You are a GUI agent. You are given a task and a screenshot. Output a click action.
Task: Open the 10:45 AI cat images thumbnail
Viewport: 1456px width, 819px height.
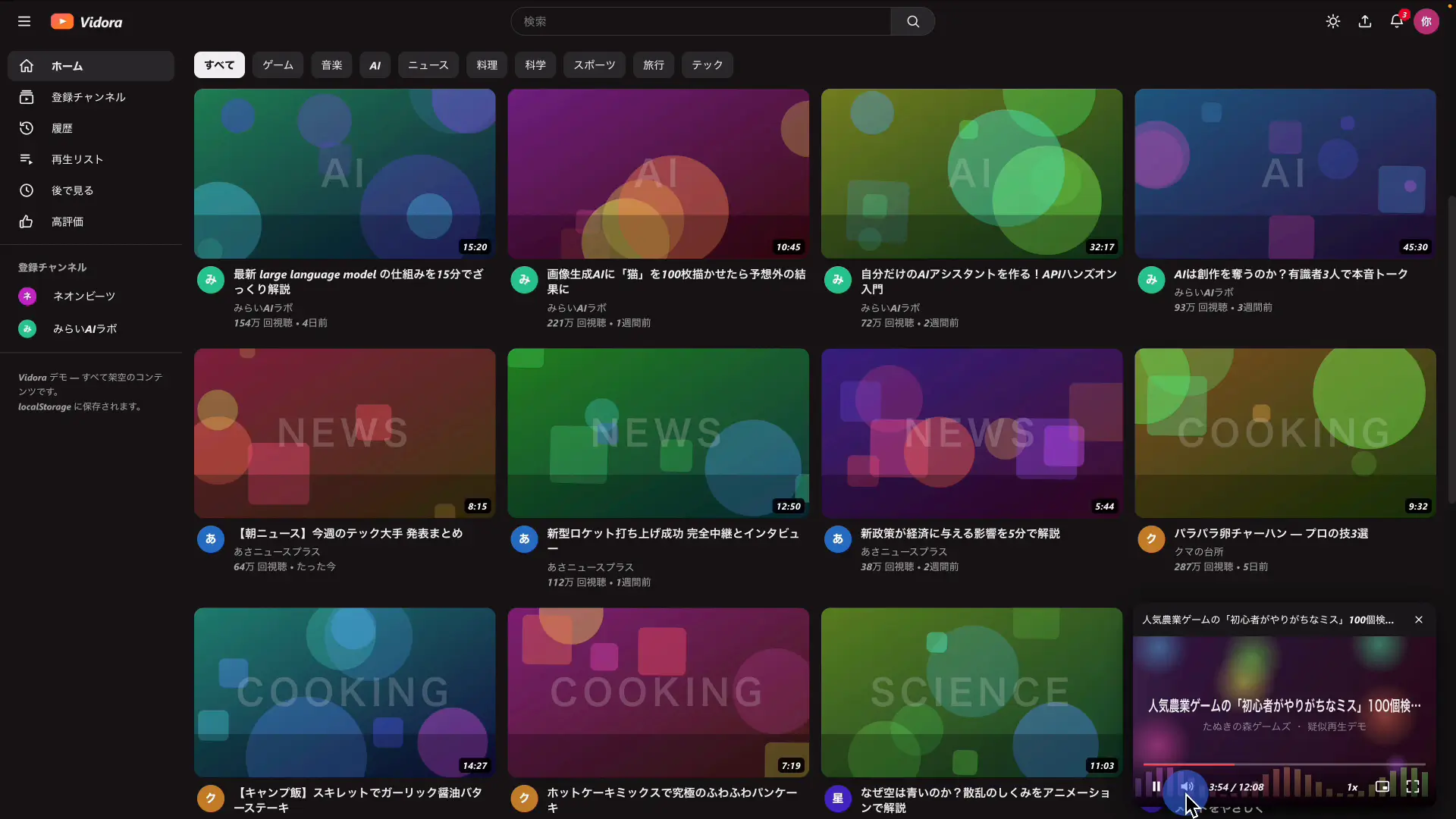pos(658,174)
